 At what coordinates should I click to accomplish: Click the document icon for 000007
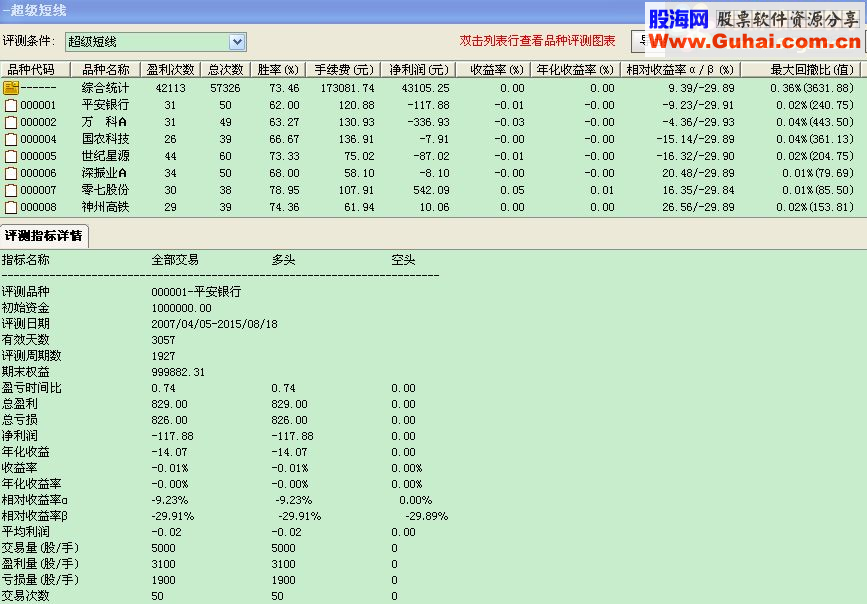pyautogui.click(x=11, y=191)
